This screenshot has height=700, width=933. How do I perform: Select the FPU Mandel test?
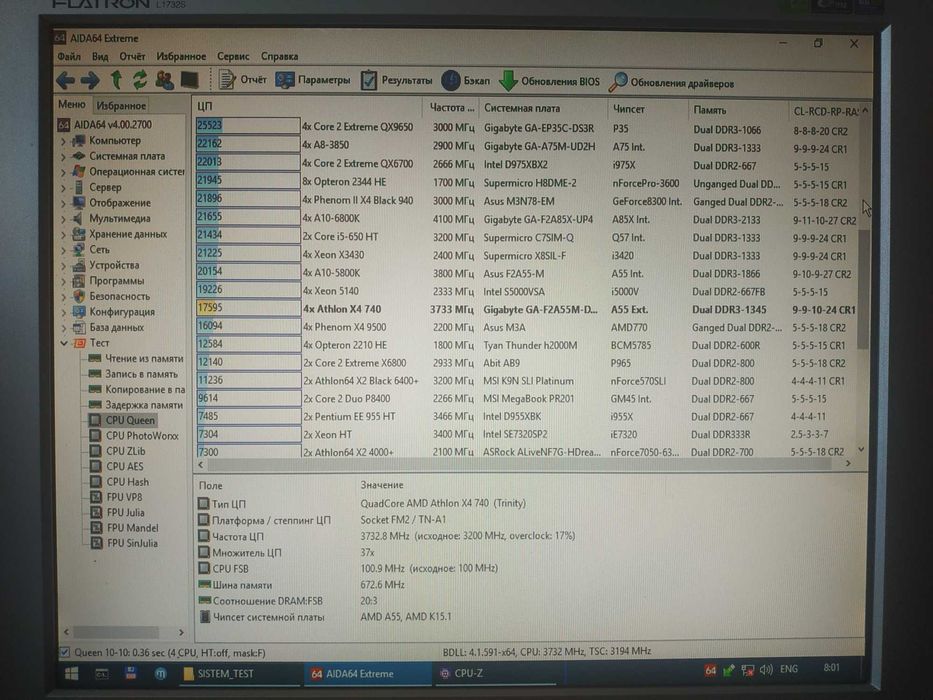(x=133, y=528)
